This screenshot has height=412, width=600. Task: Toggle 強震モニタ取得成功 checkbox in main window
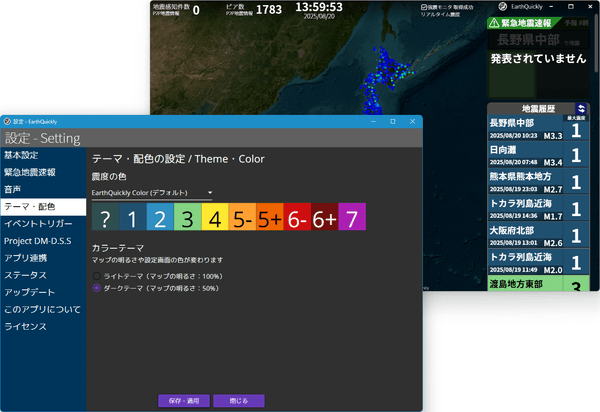pos(424,7)
